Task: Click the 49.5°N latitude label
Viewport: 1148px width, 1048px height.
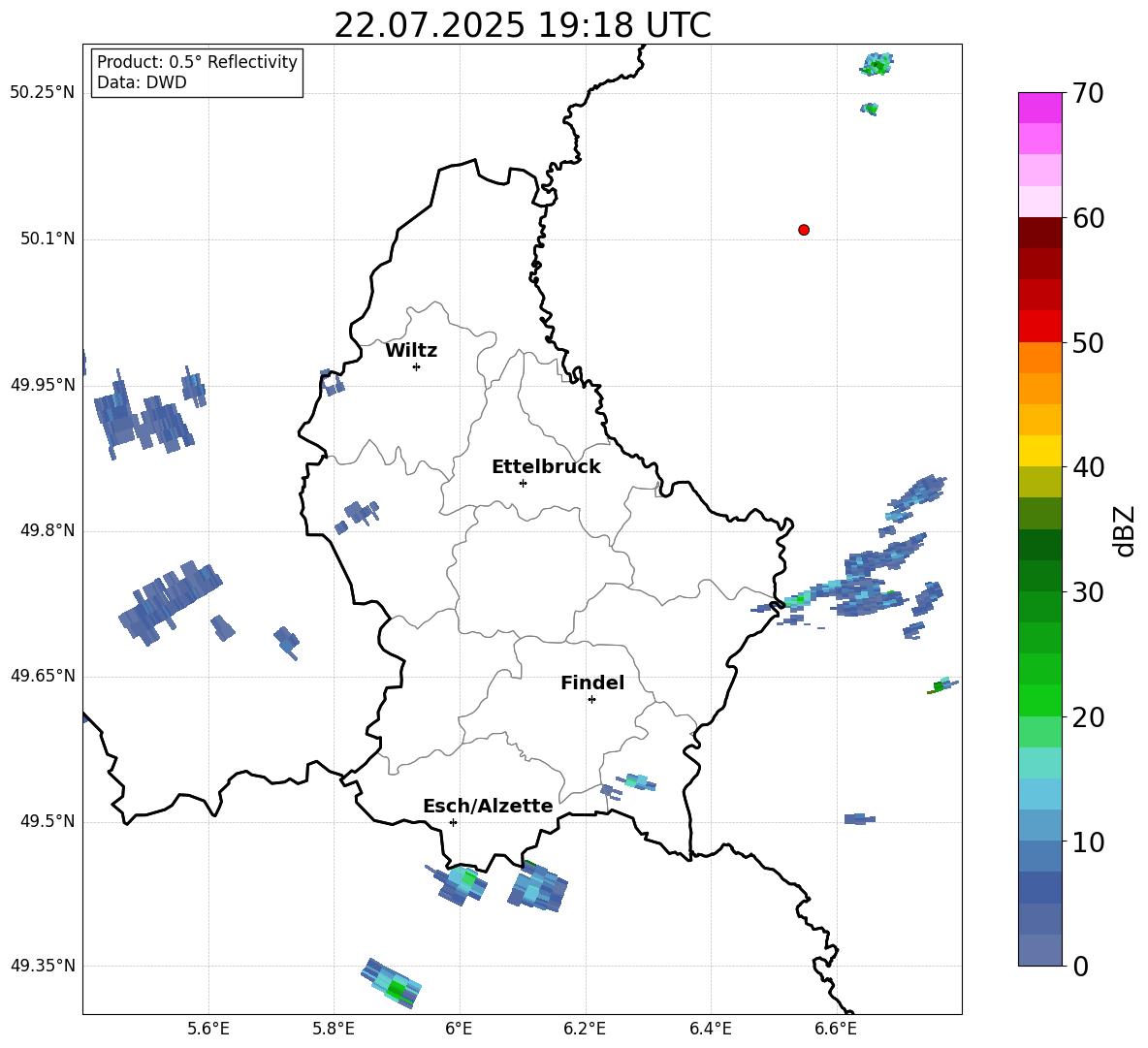Action: coord(48,821)
